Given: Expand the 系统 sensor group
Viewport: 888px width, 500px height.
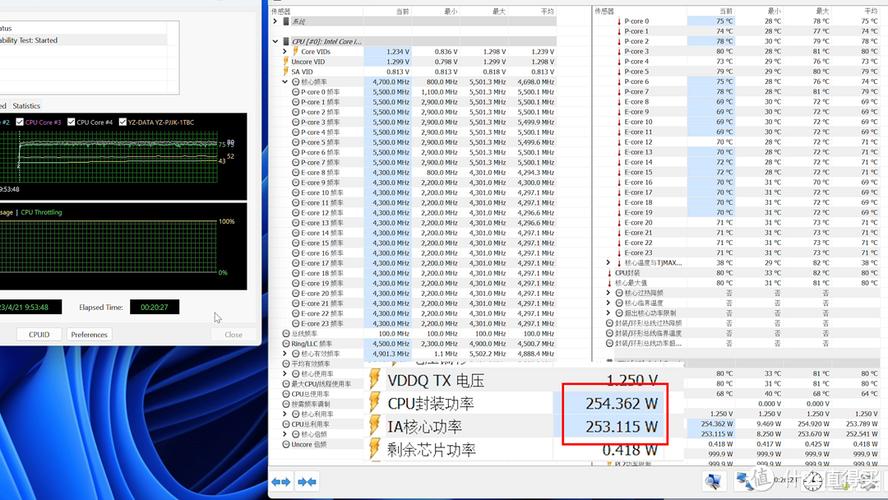Looking at the screenshot, I should [x=275, y=22].
